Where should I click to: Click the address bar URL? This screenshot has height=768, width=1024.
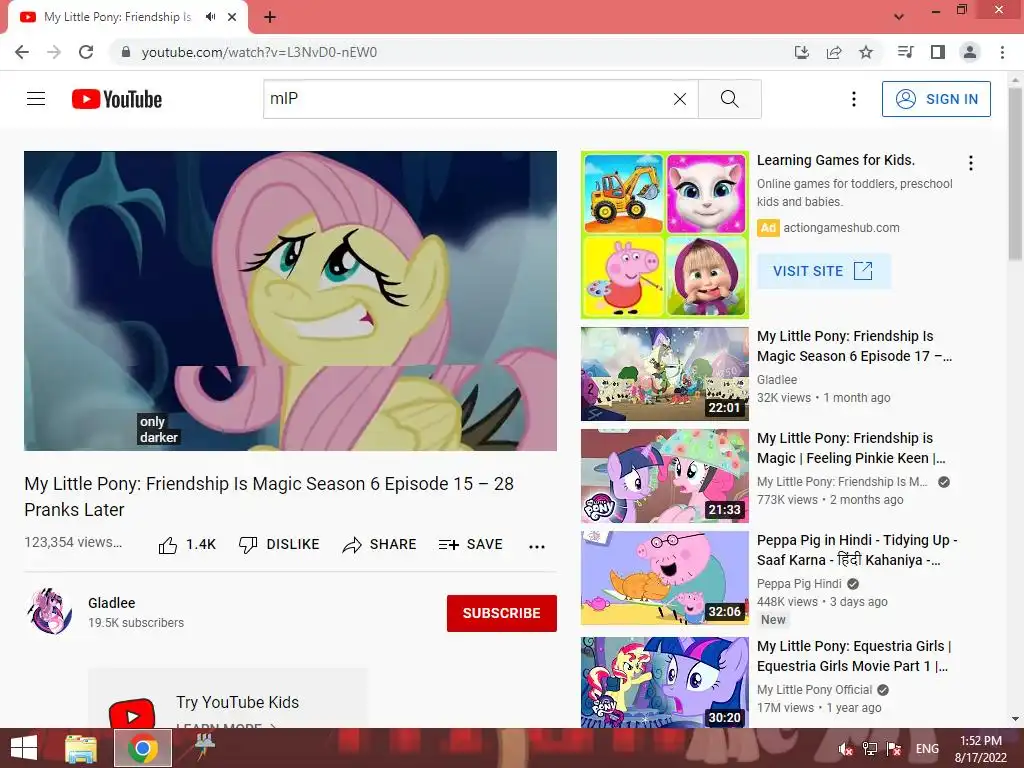259,52
